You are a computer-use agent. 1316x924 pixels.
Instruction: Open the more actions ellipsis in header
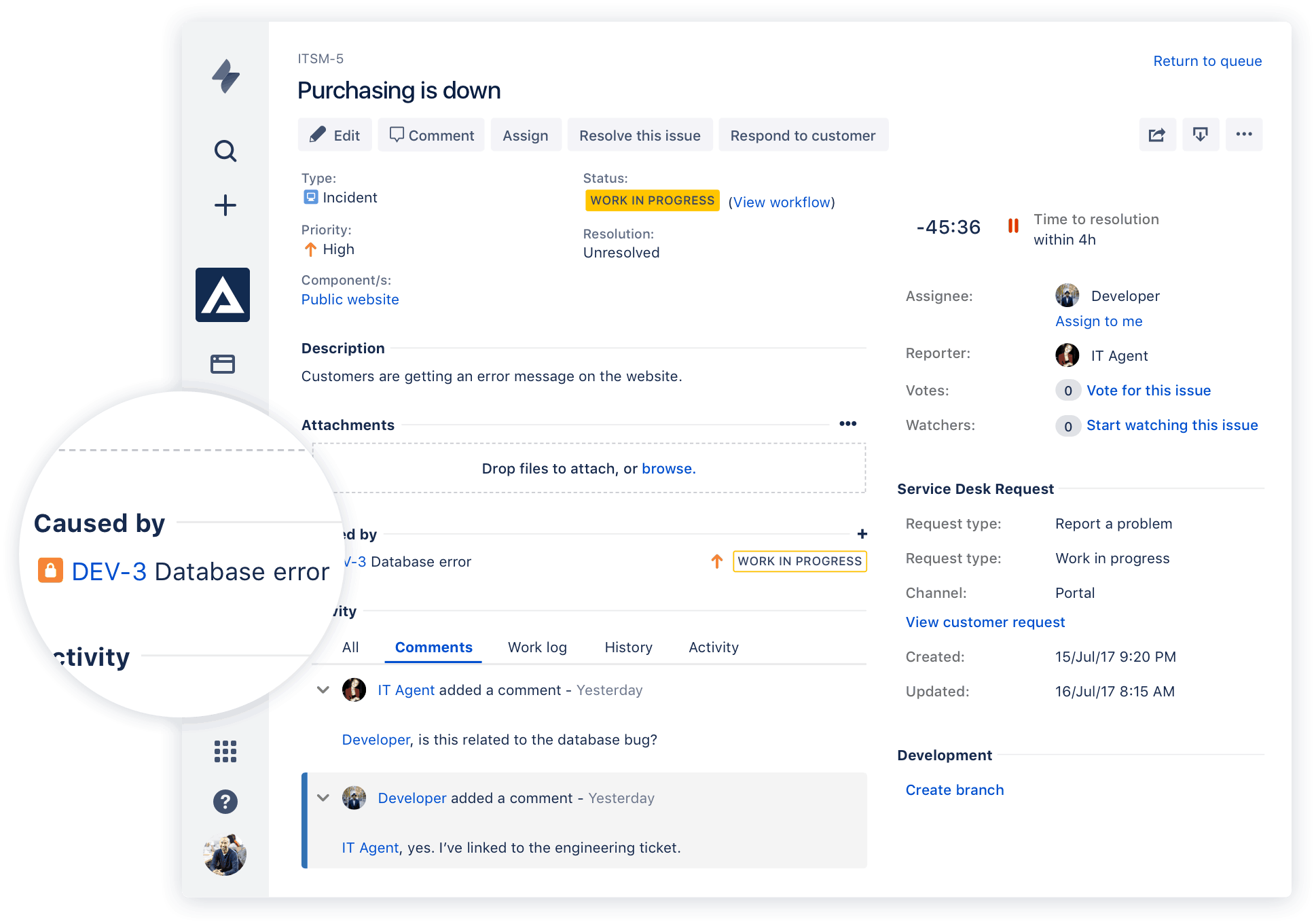coord(1244,135)
